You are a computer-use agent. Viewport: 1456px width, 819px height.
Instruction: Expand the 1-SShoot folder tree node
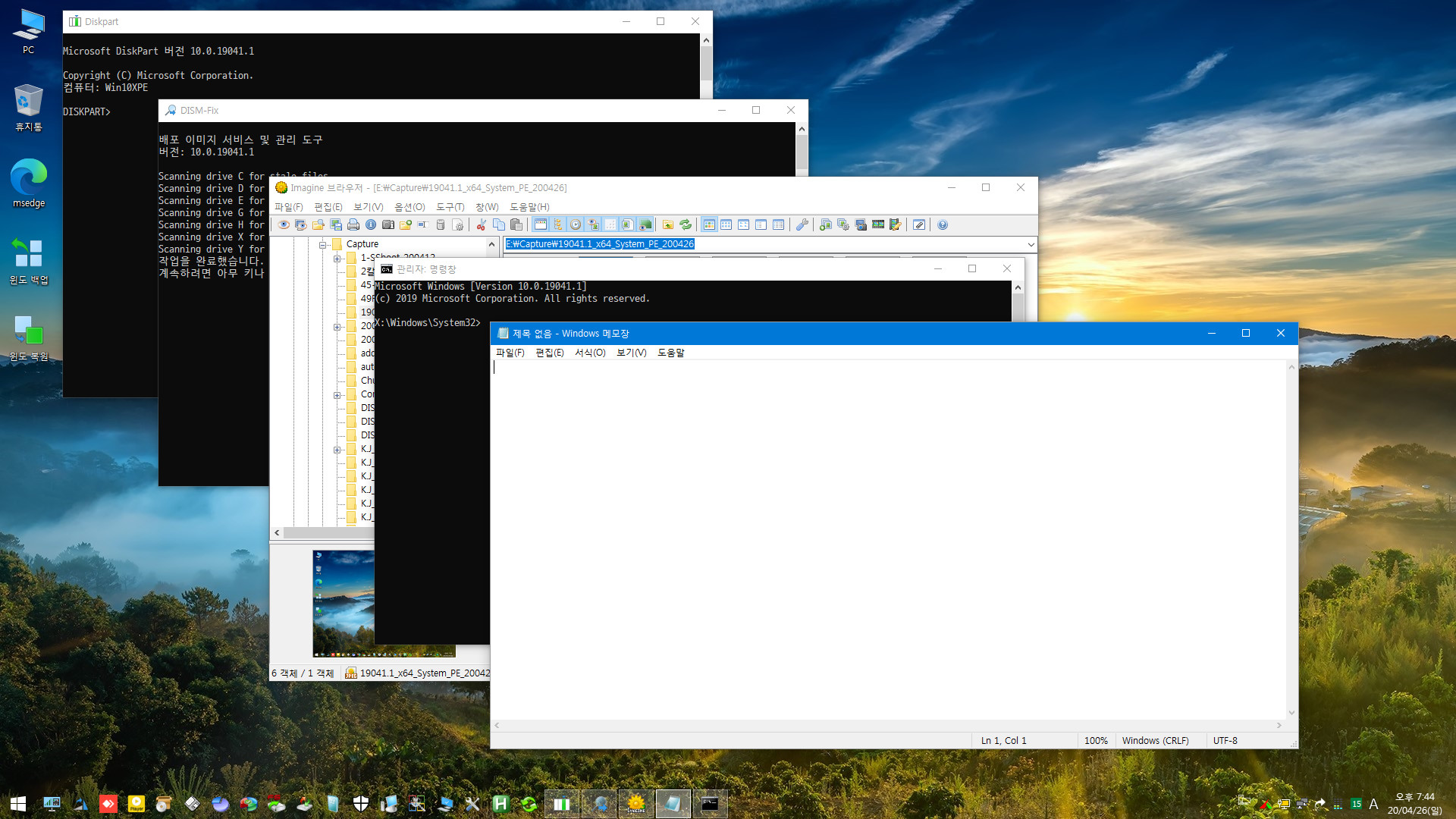(x=337, y=259)
